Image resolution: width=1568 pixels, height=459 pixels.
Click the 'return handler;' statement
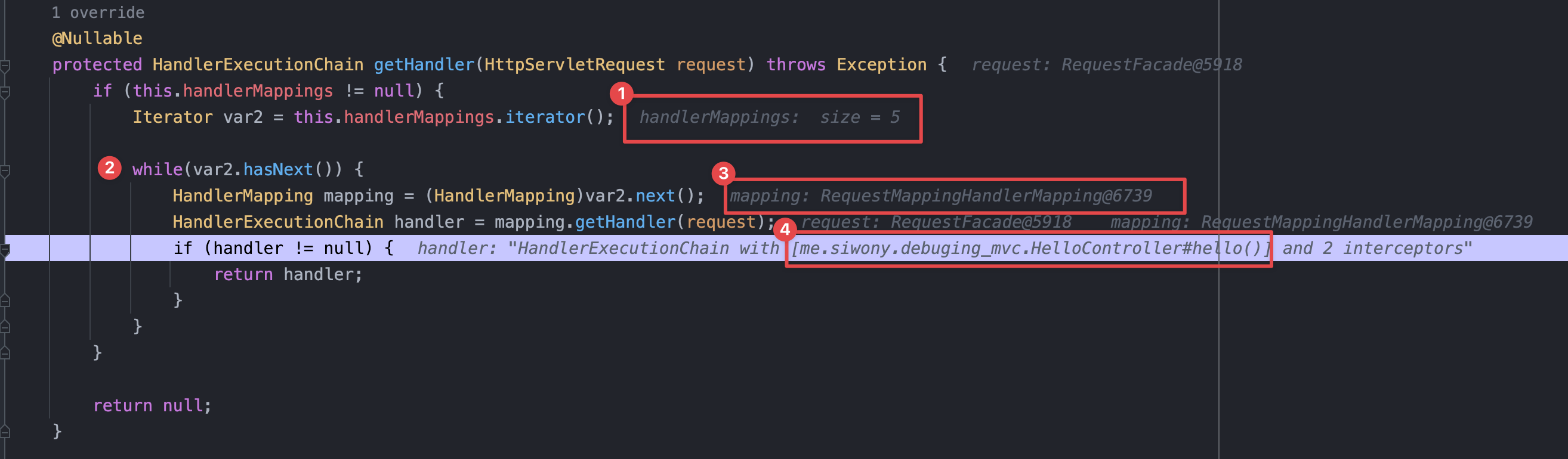[288, 275]
